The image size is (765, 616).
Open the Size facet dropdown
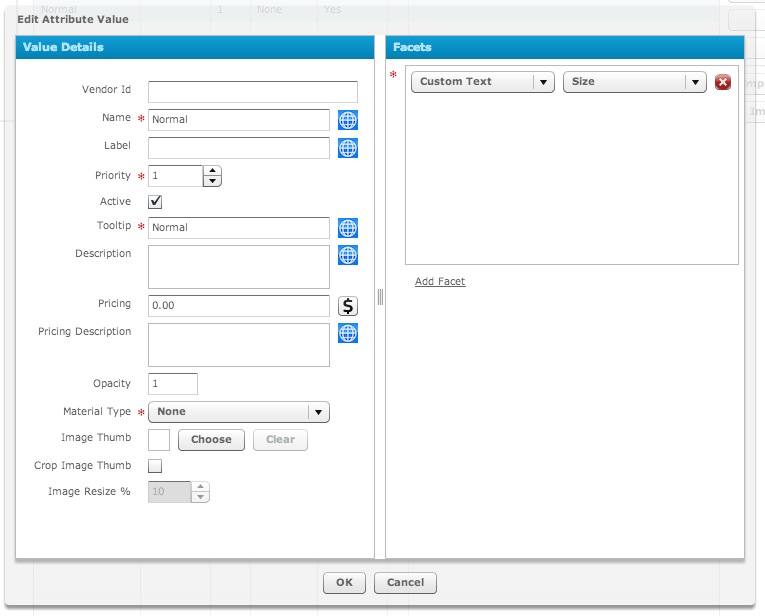635,82
